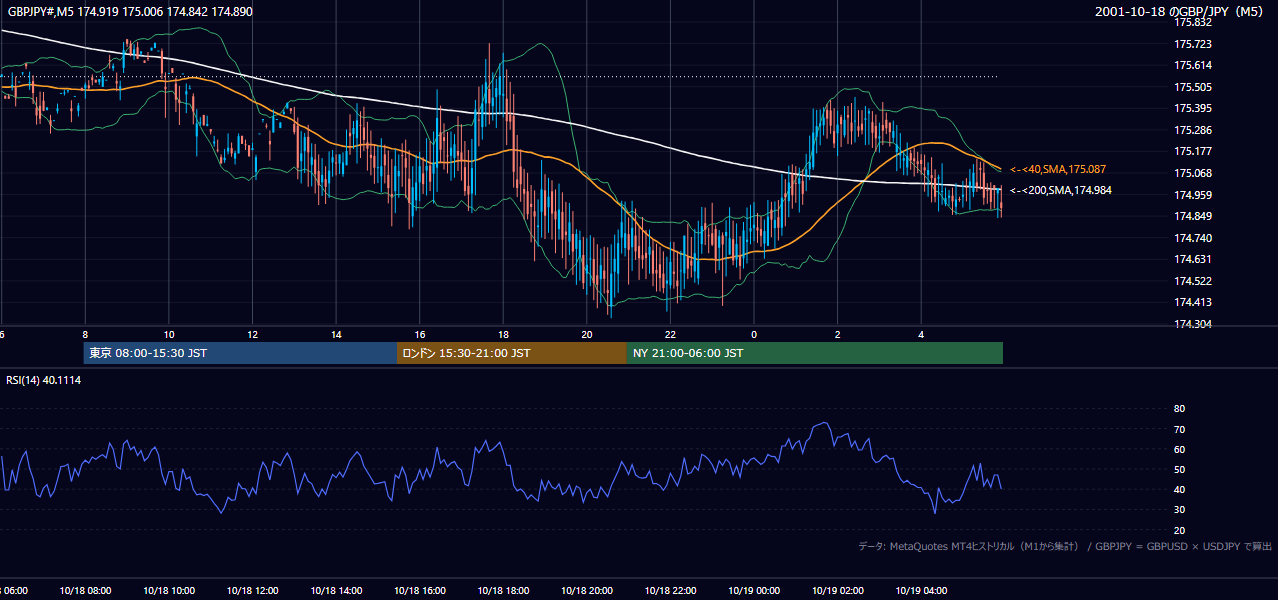Click price level 175.723 on the axis
Screen dimensions: 1278x600
pos(1193,44)
